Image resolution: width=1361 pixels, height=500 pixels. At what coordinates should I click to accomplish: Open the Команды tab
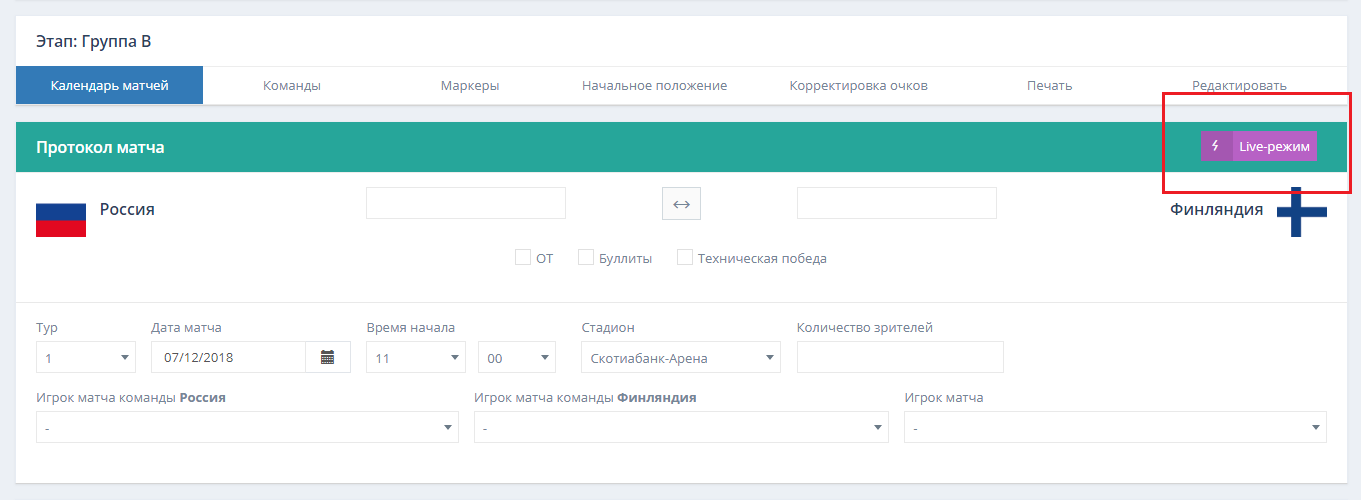pyautogui.click(x=292, y=85)
